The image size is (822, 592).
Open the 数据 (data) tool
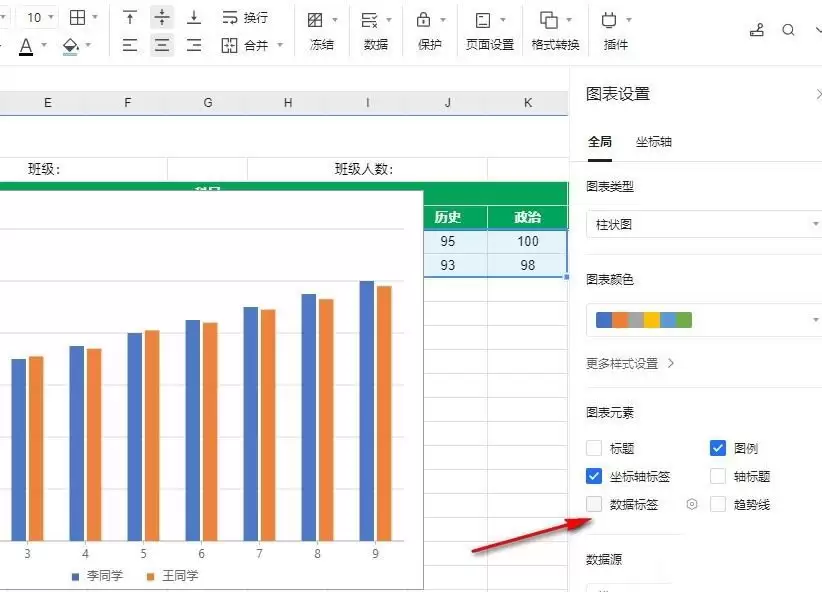point(370,20)
